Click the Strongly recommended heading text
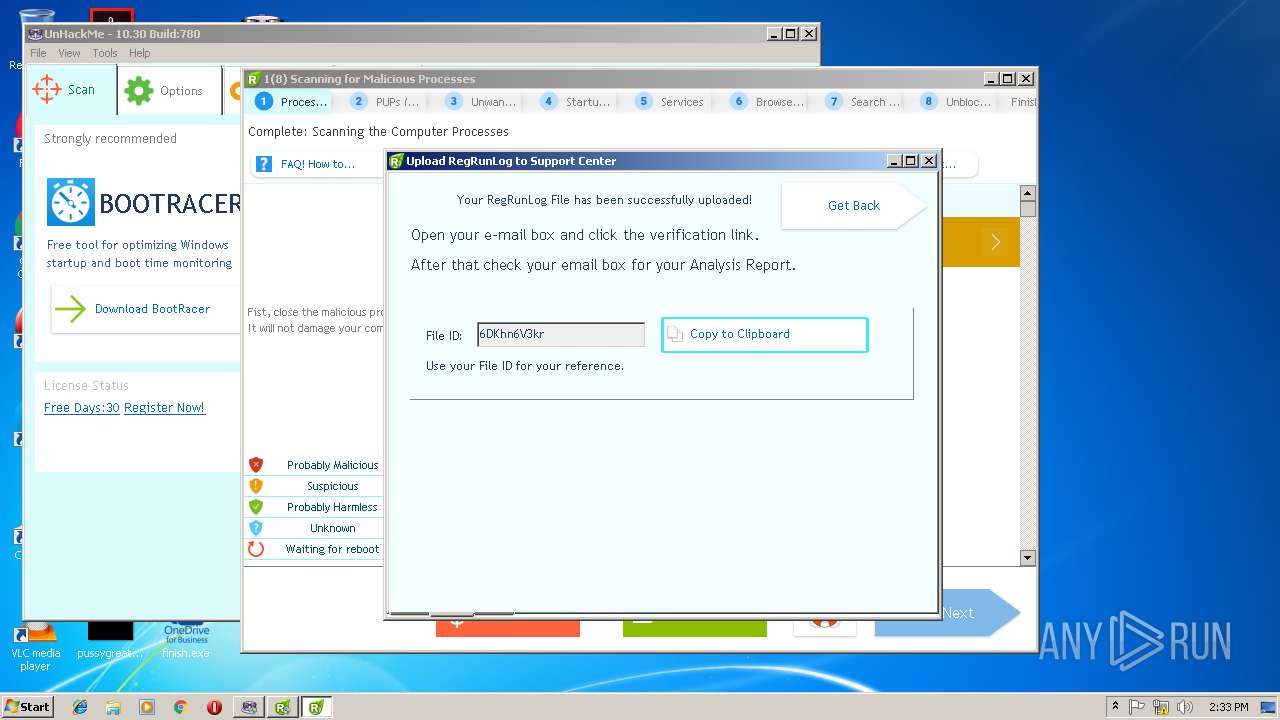This screenshot has width=1280, height=720. click(x=110, y=139)
